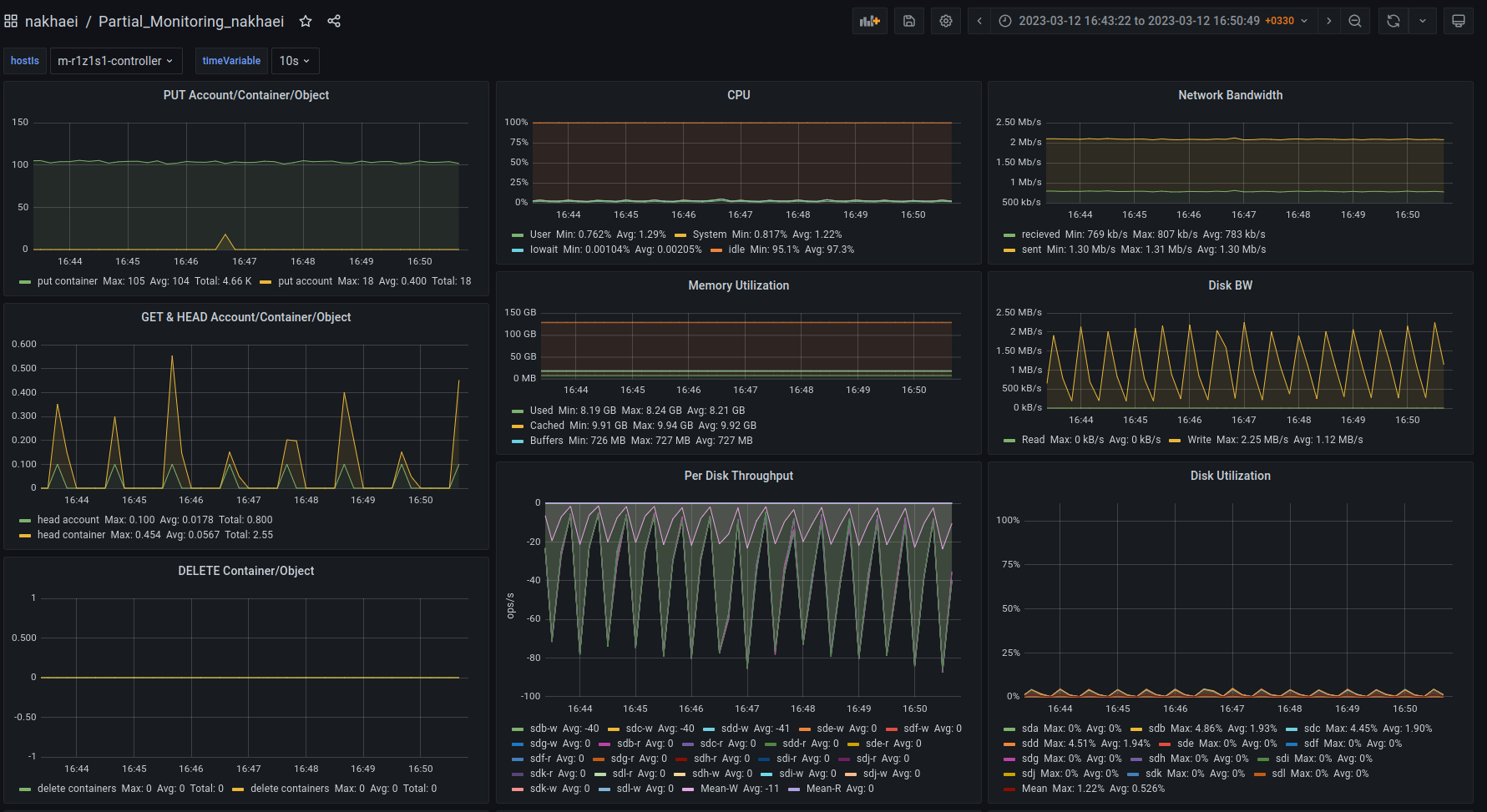Toggle the 'head account' series visibility
The height and width of the screenshot is (812, 1487).
click(68, 520)
